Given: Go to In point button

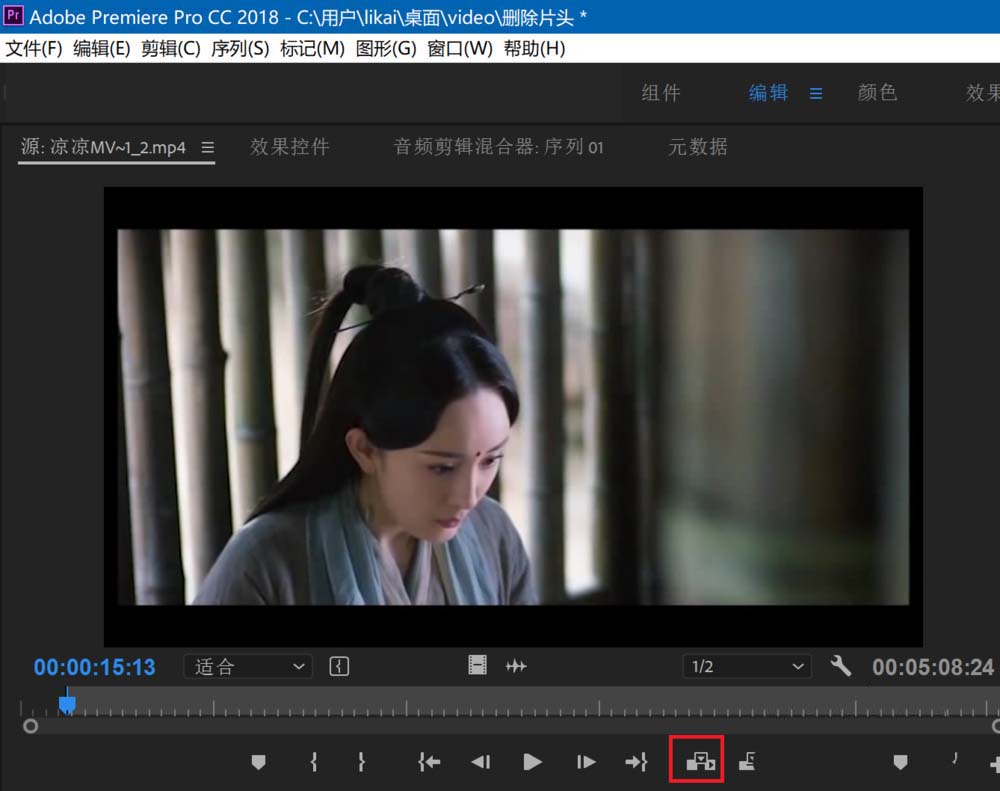Looking at the screenshot, I should (429, 762).
